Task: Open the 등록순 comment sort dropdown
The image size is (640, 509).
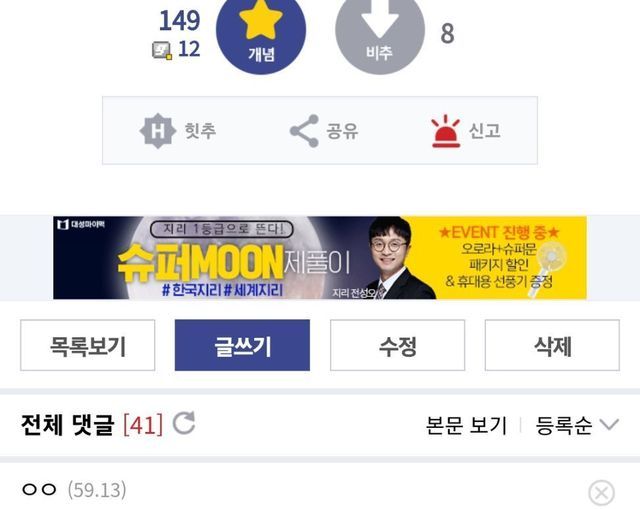Action: pyautogui.click(x=577, y=425)
